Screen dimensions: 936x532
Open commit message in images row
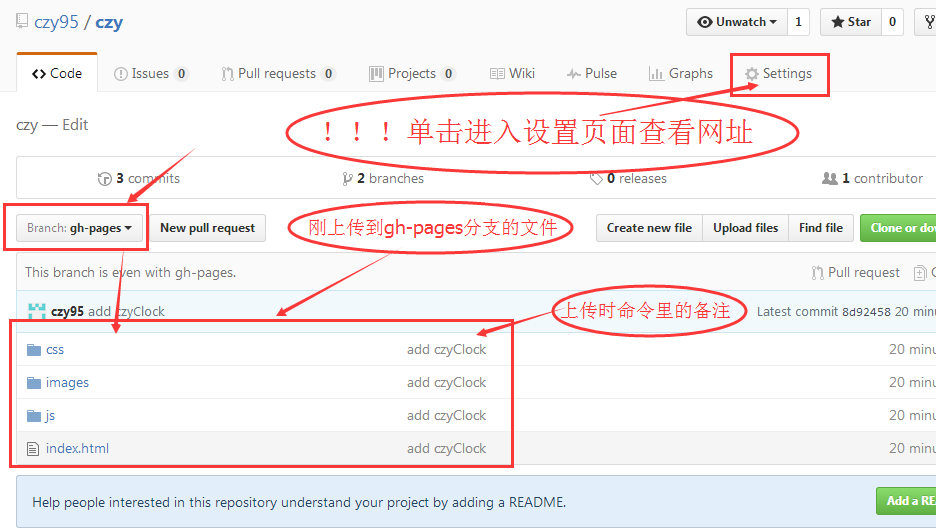447,383
